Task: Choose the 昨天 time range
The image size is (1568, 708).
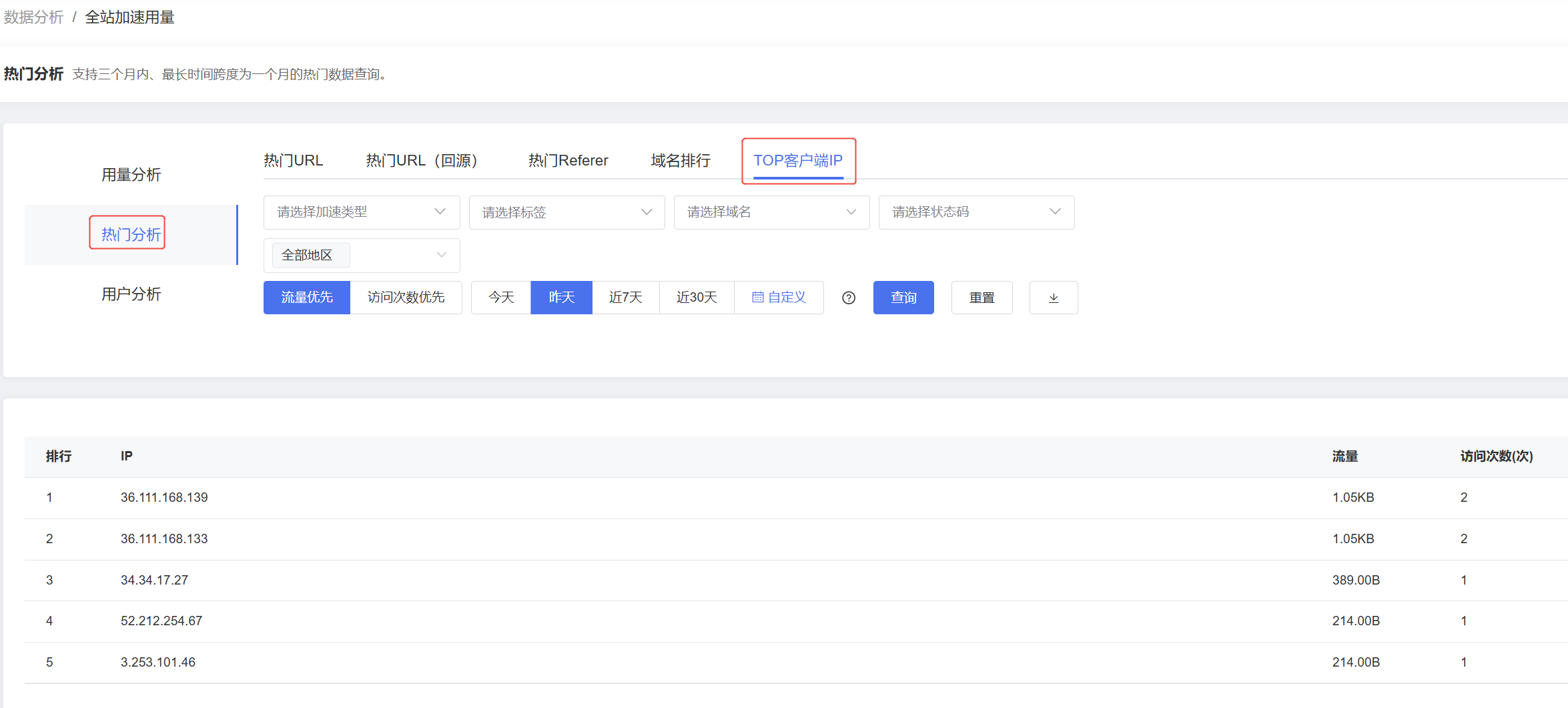Action: (561, 298)
